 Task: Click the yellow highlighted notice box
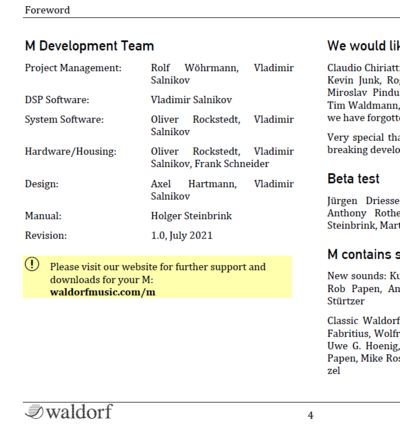coord(158,277)
